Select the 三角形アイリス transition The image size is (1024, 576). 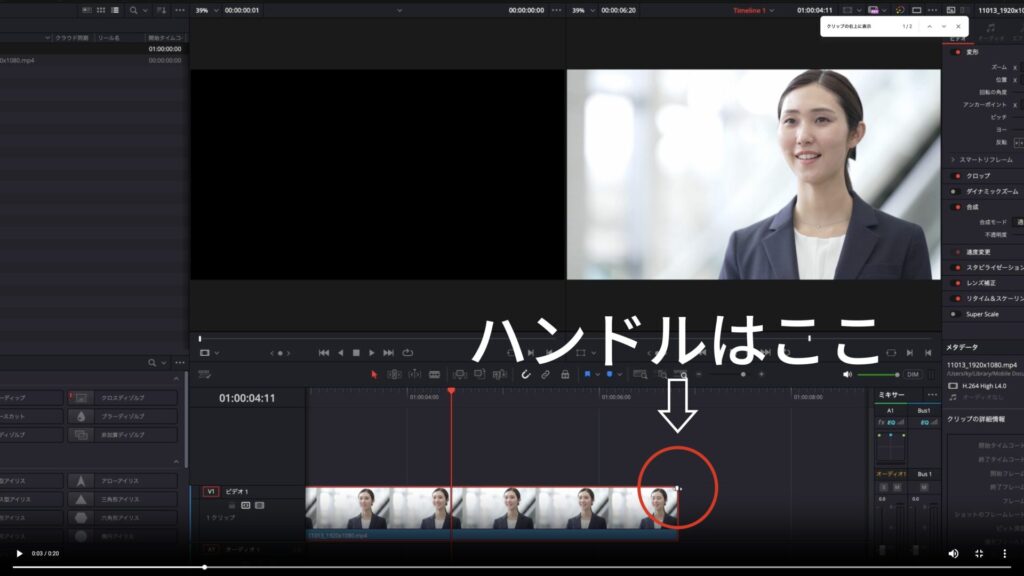(123, 500)
